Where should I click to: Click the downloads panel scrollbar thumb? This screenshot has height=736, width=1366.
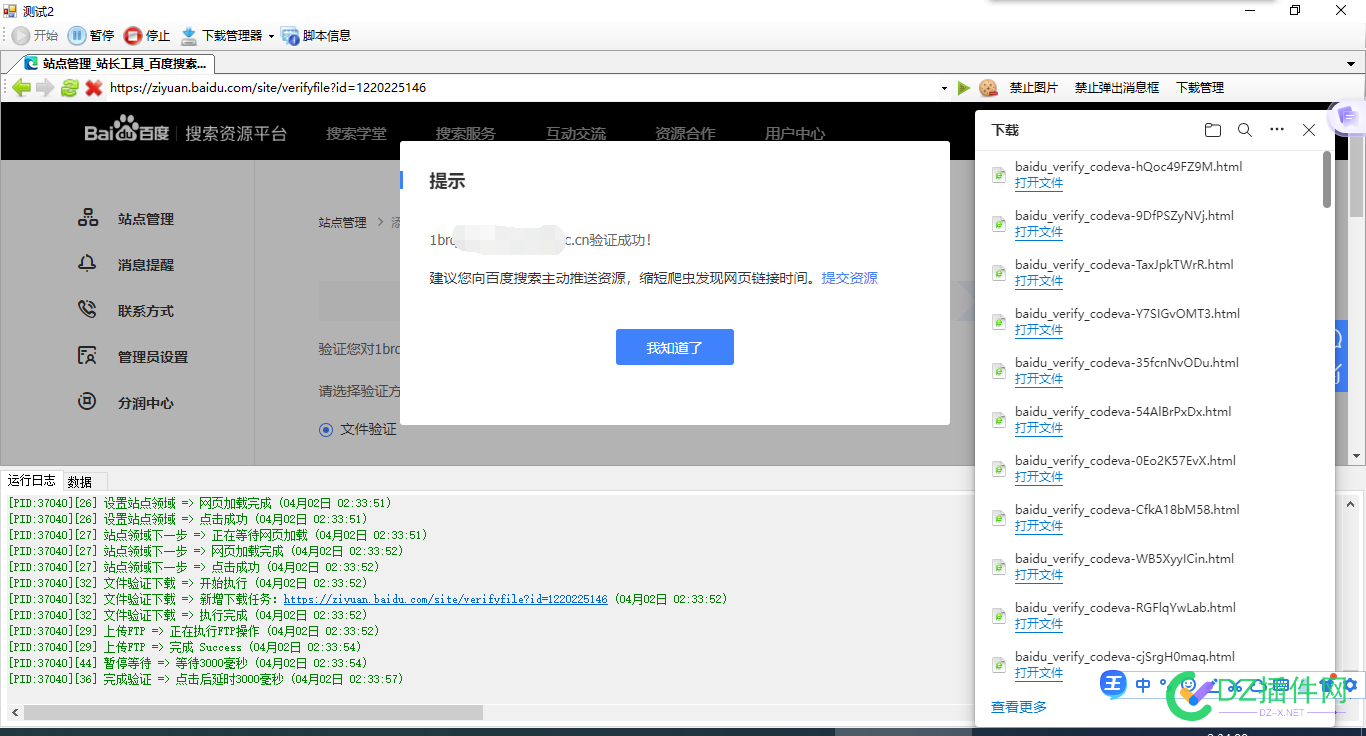point(1327,180)
